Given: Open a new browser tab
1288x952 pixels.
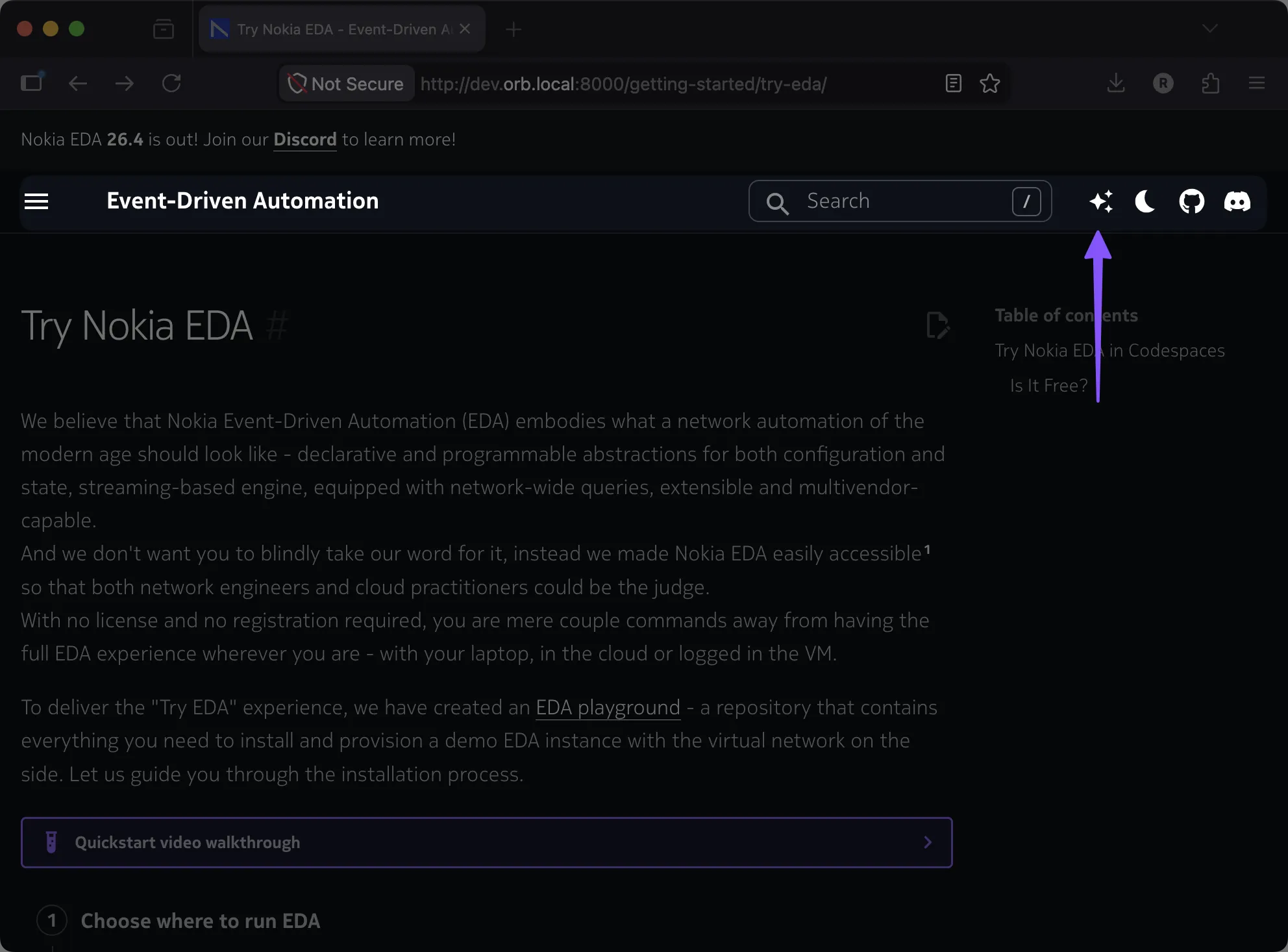Looking at the screenshot, I should click(x=514, y=29).
